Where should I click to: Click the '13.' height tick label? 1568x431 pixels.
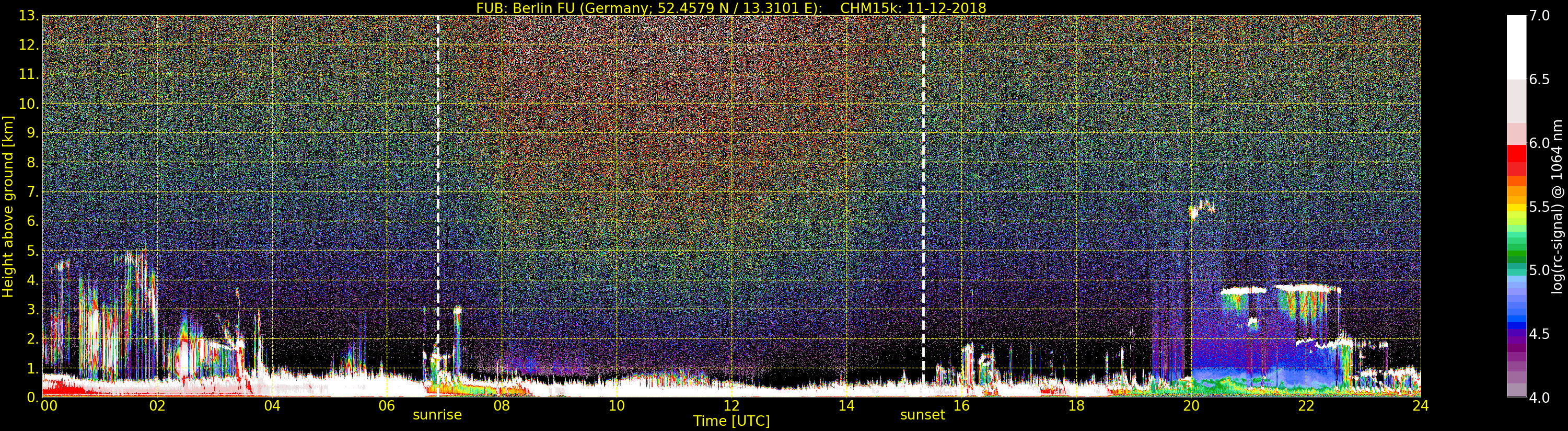click(x=29, y=16)
